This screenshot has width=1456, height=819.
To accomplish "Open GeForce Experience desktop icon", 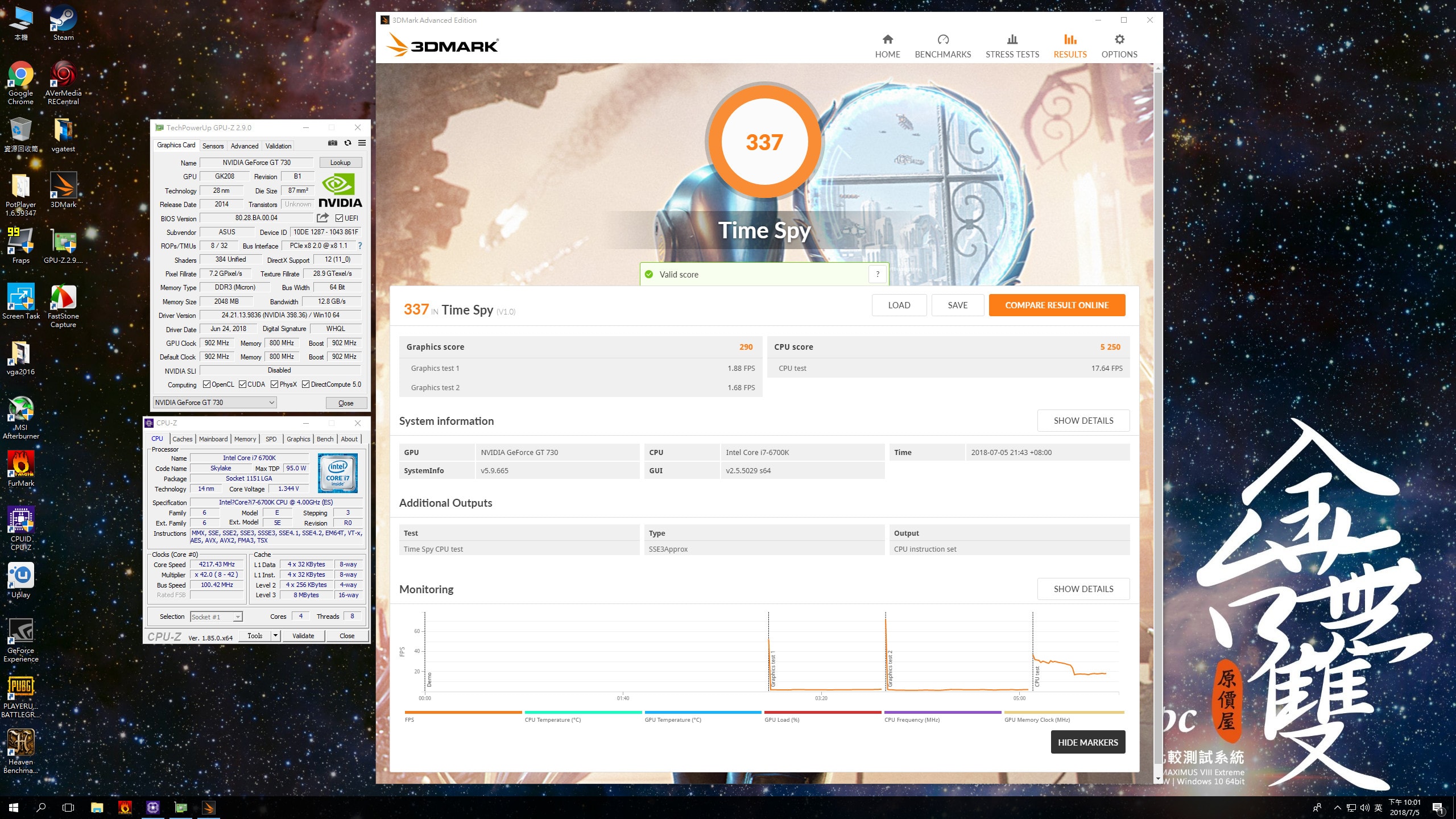I will pos(21,640).
